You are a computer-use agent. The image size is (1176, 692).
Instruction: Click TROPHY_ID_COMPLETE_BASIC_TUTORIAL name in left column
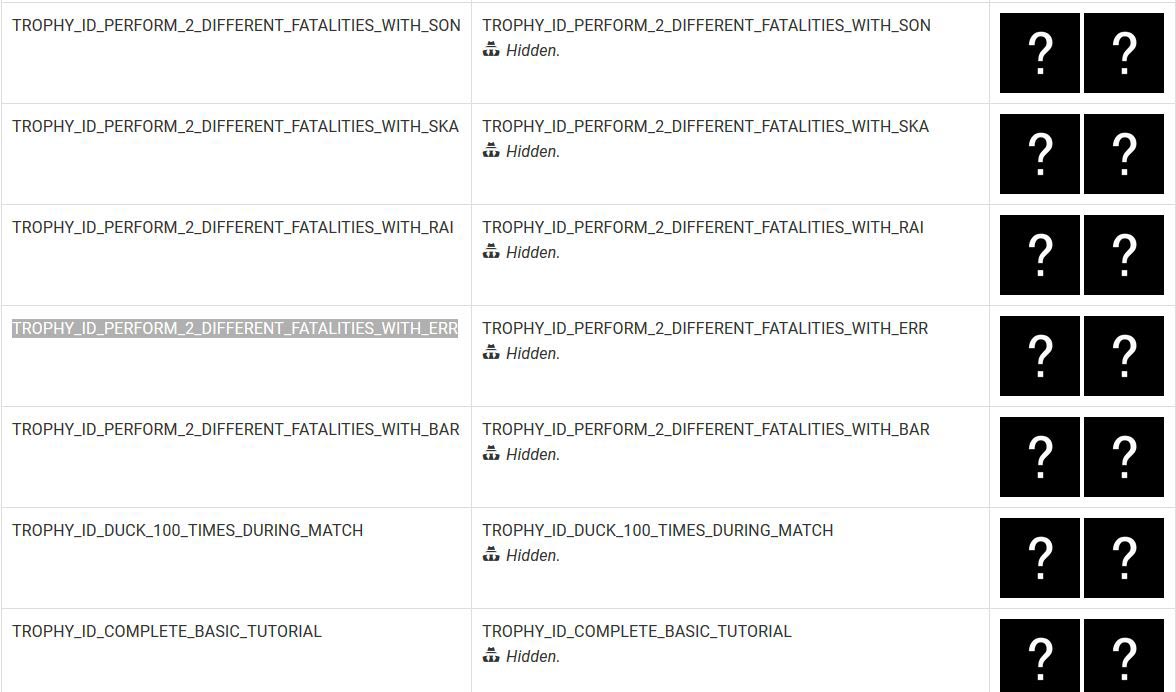tap(167, 632)
